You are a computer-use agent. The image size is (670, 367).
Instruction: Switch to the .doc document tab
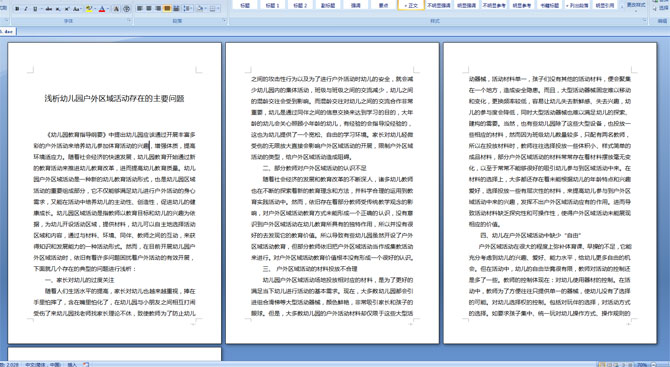coord(8,31)
